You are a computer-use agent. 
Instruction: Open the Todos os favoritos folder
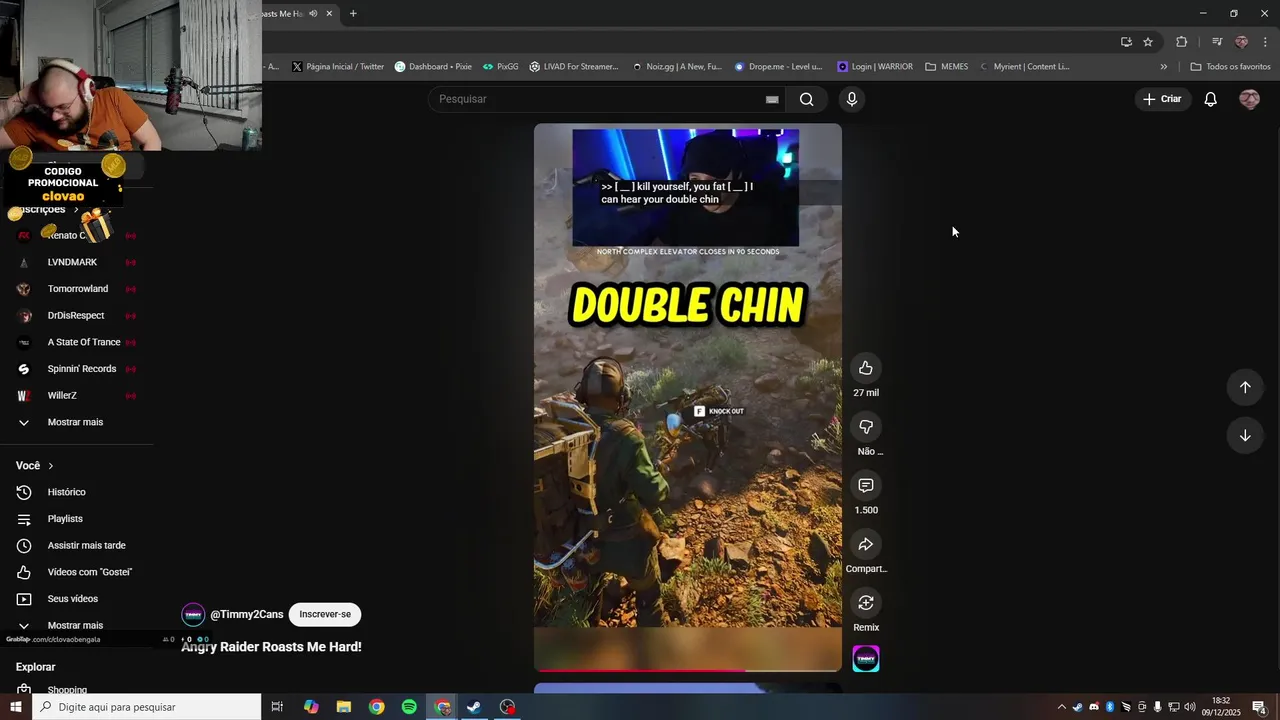tap(1230, 67)
